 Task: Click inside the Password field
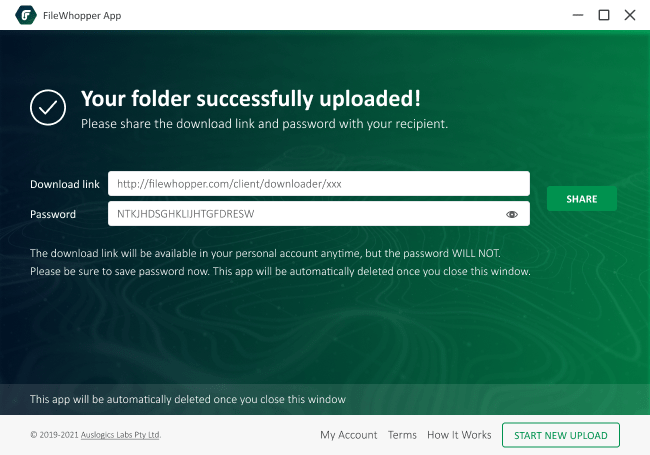click(x=319, y=214)
